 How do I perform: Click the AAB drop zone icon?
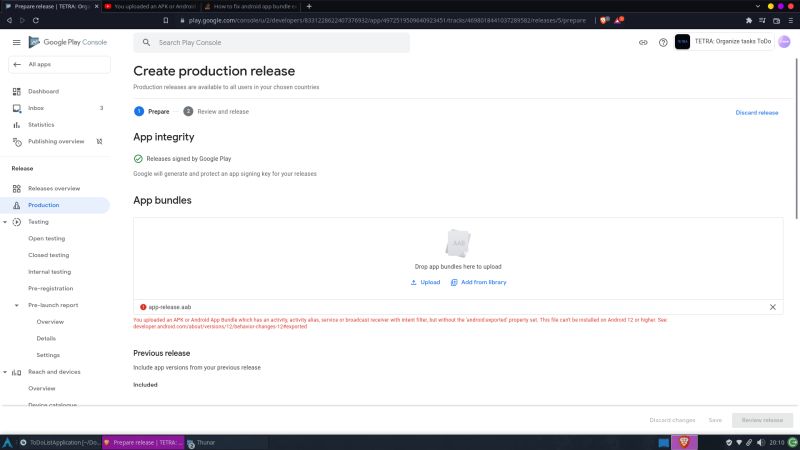coord(458,243)
